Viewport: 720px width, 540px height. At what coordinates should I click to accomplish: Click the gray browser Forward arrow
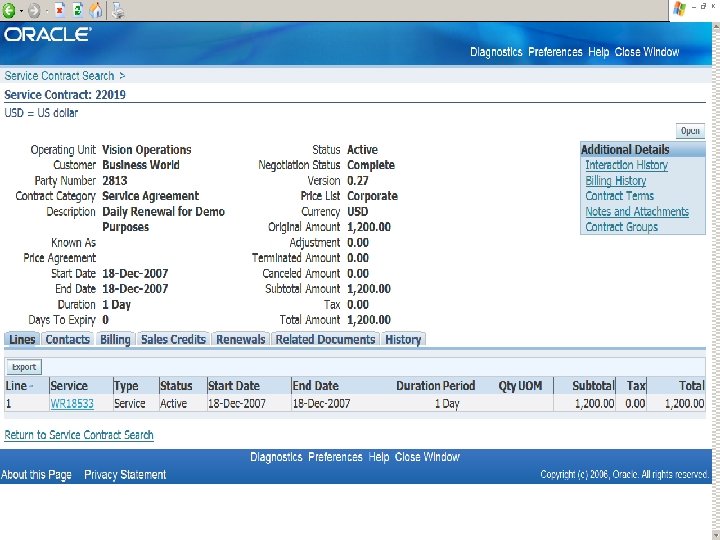coord(34,11)
